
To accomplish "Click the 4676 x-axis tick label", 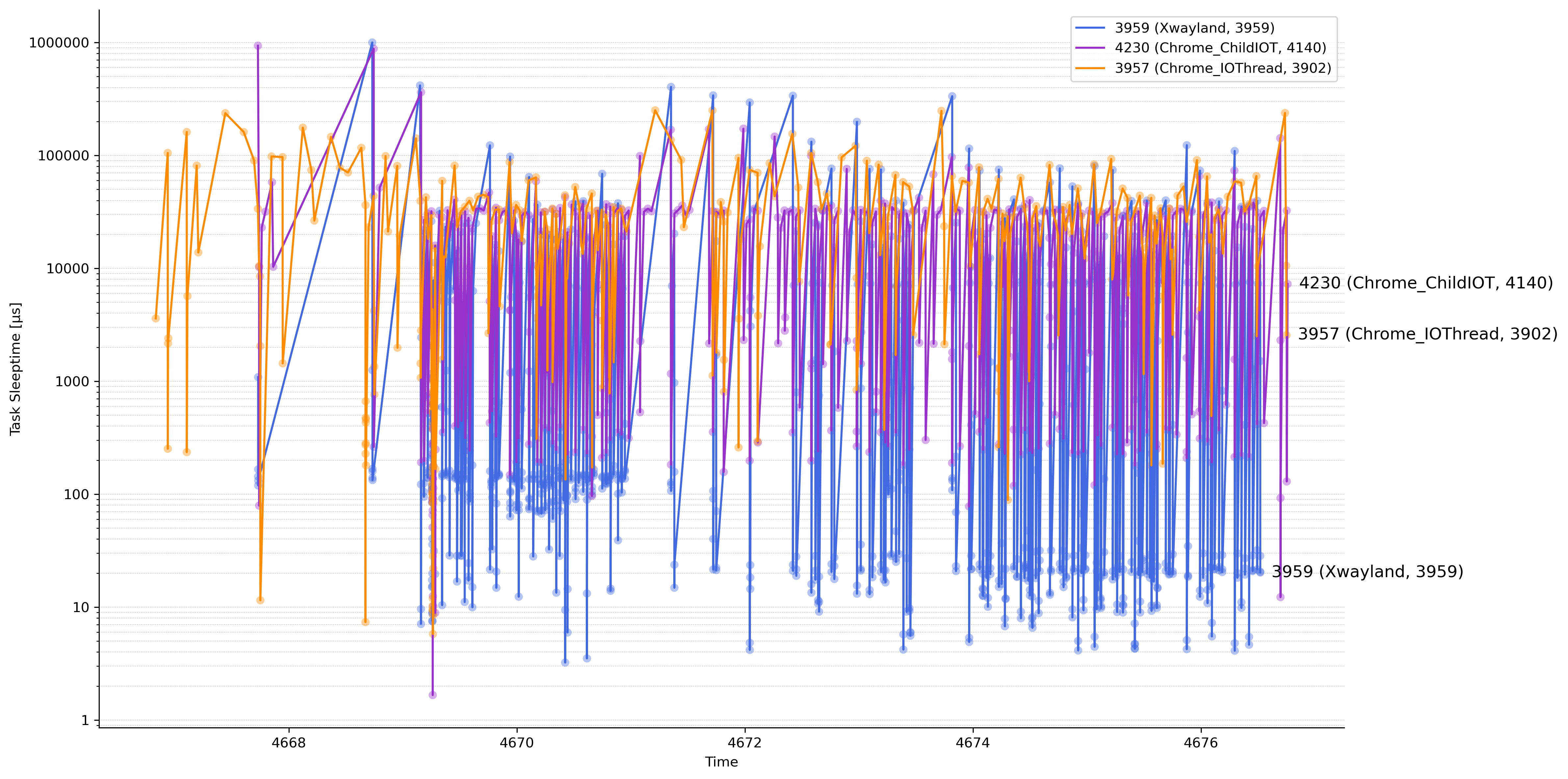I will tap(1200, 742).
